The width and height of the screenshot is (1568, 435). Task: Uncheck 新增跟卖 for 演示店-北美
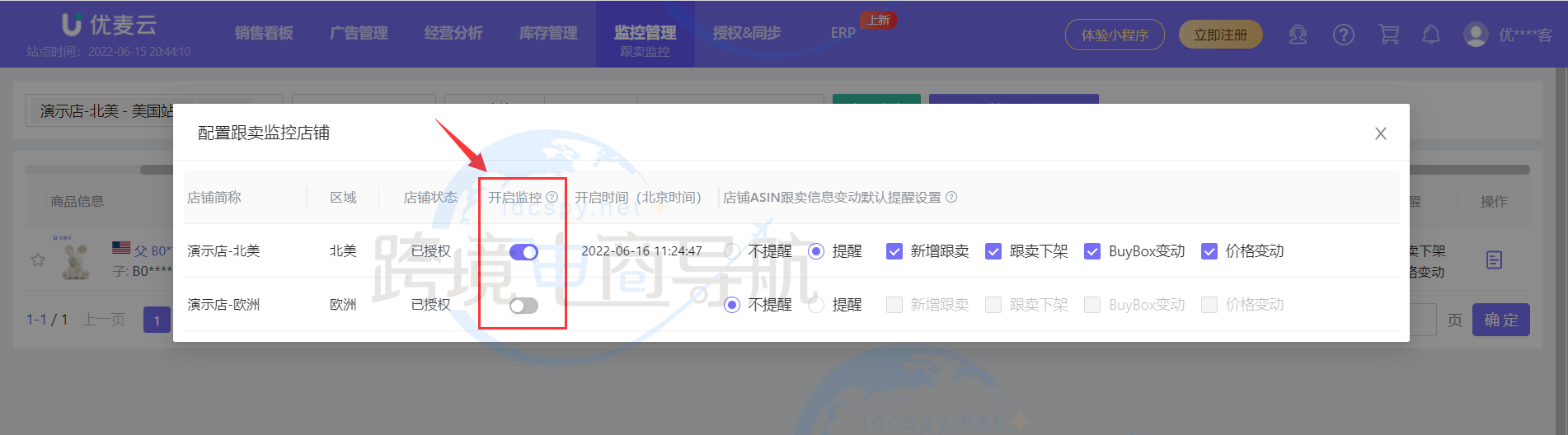coord(894,251)
